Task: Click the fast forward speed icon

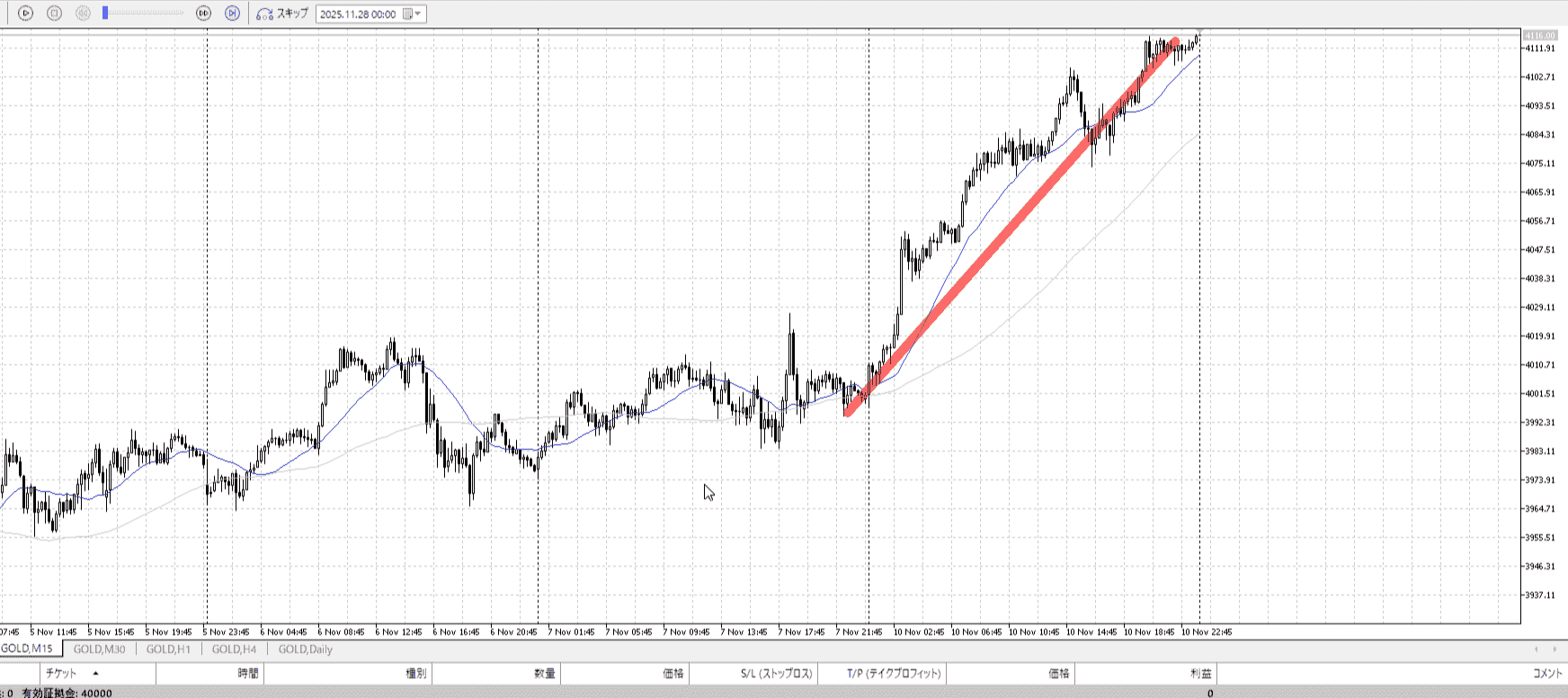Action: pos(204,13)
